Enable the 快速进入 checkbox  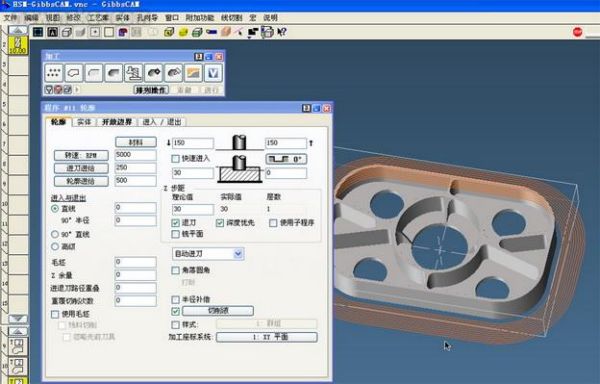175,158
